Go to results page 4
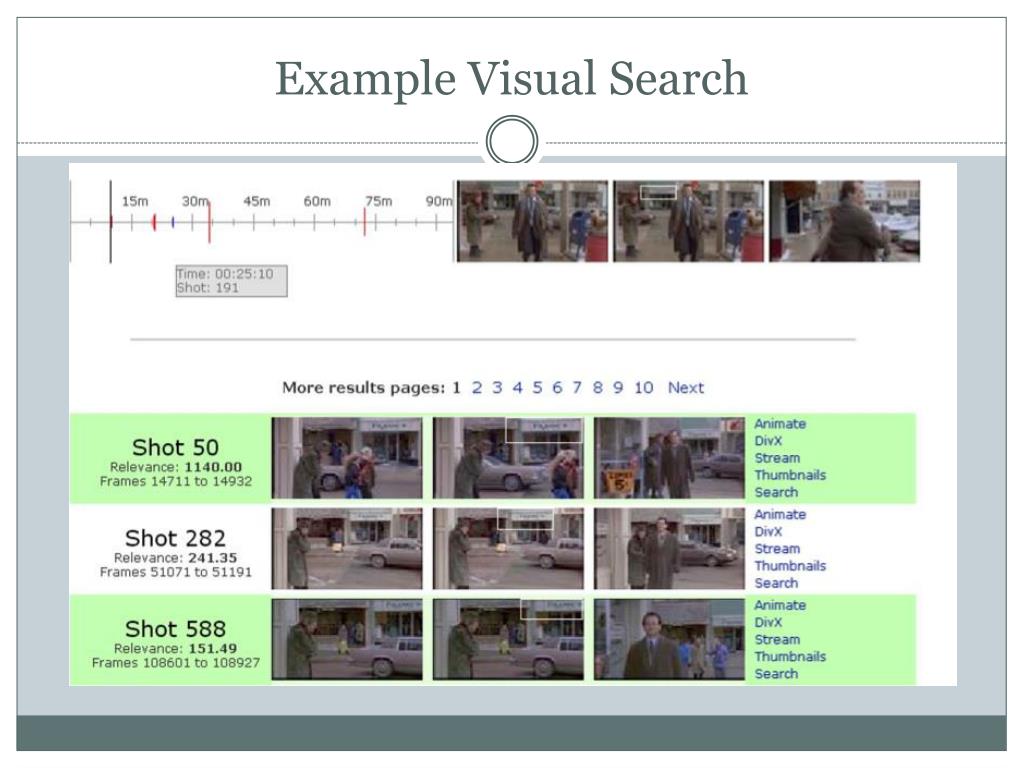The width and height of the screenshot is (1024, 768). pyautogui.click(x=517, y=388)
